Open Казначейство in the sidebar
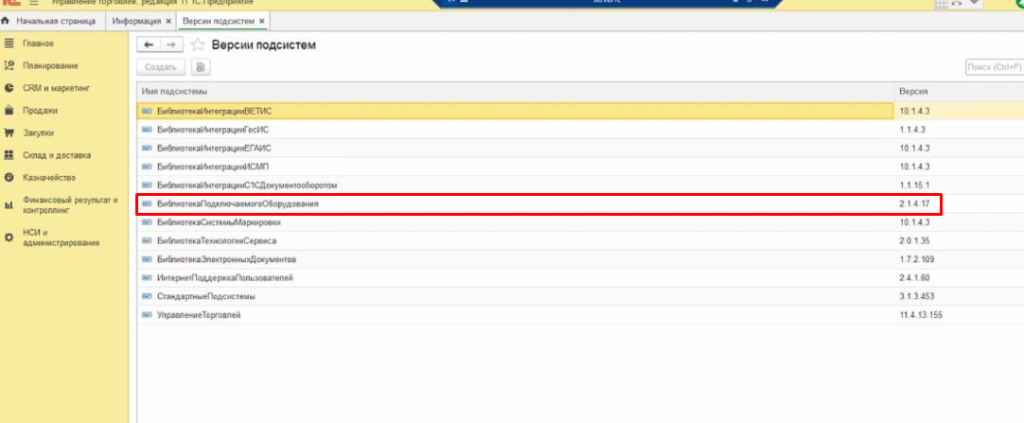The width and height of the screenshot is (1024, 423). click(x=50, y=178)
